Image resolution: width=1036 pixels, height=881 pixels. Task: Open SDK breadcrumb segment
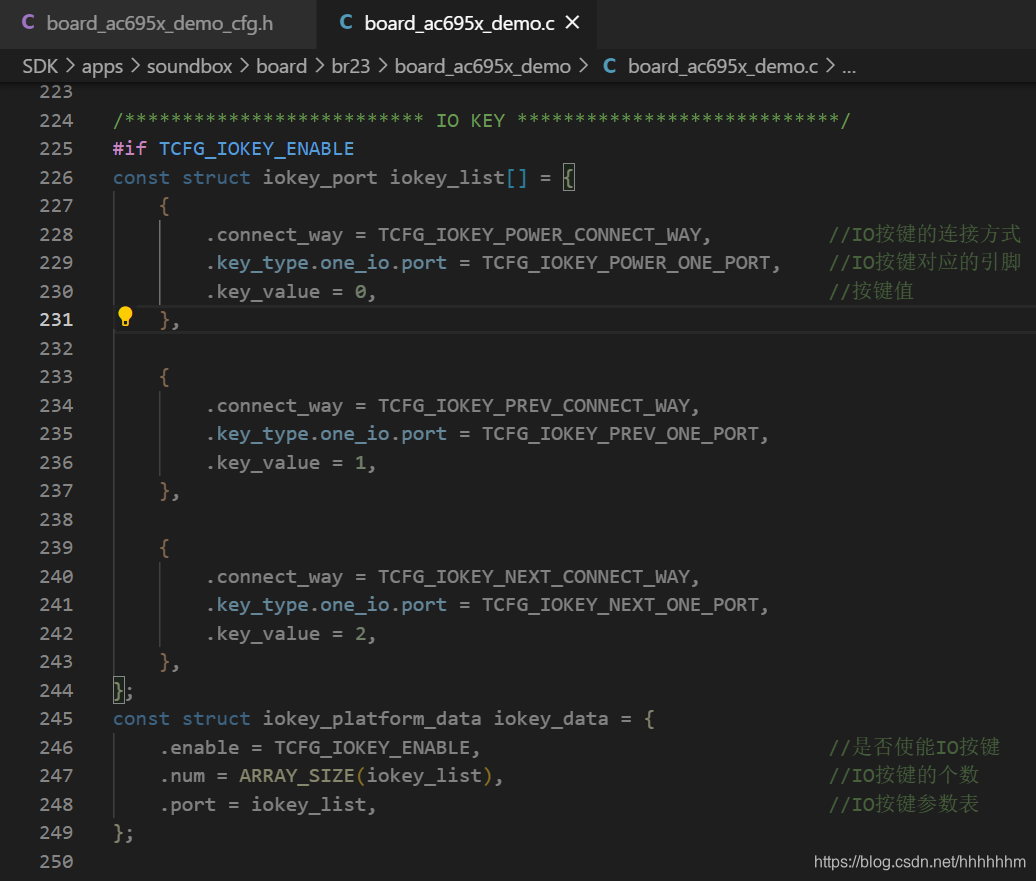tap(40, 66)
